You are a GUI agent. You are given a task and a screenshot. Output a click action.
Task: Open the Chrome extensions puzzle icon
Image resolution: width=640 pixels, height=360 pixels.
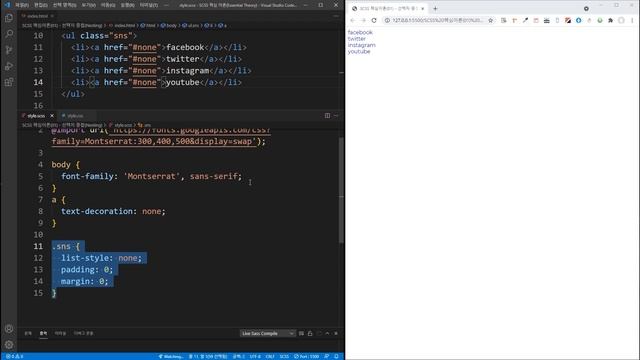tap(610, 20)
